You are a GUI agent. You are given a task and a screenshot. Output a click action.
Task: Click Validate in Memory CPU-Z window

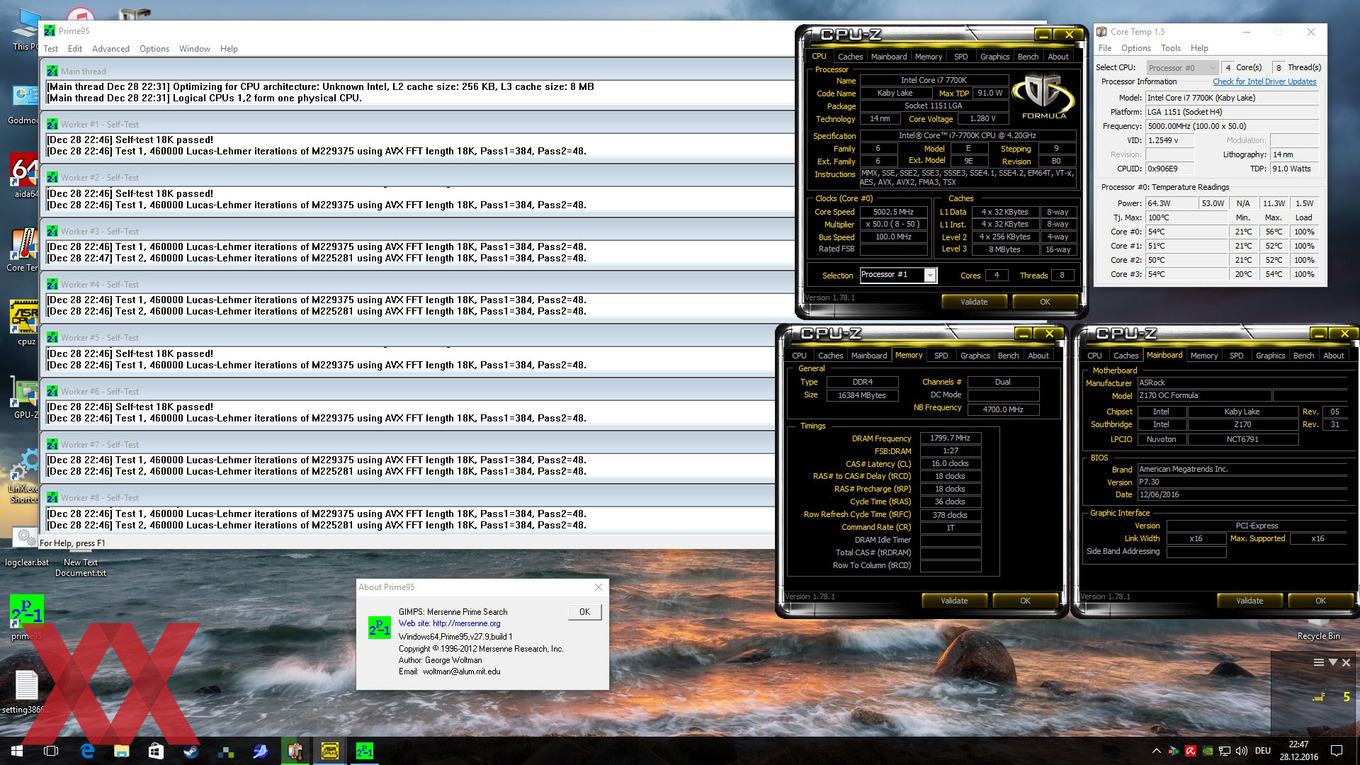coord(954,601)
